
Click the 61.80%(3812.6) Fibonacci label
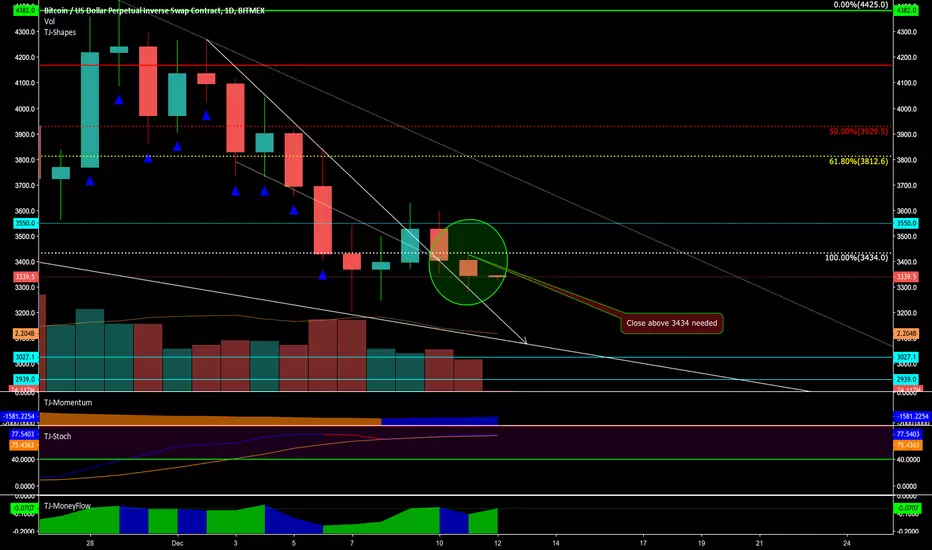coord(858,161)
